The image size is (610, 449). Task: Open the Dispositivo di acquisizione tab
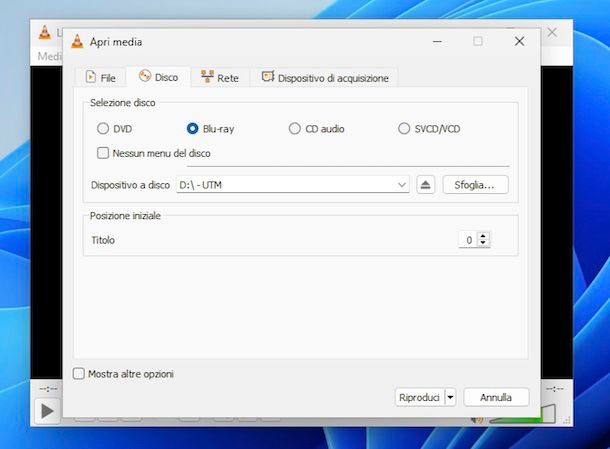(326, 77)
